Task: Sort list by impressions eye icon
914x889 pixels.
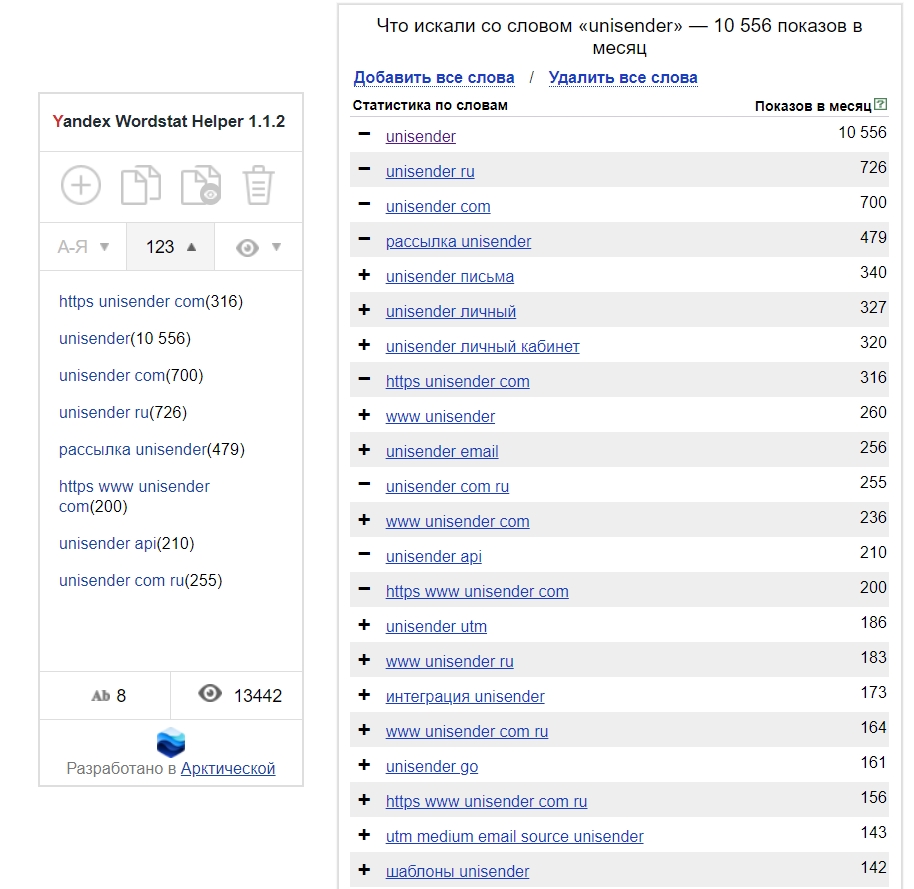Action: [258, 247]
